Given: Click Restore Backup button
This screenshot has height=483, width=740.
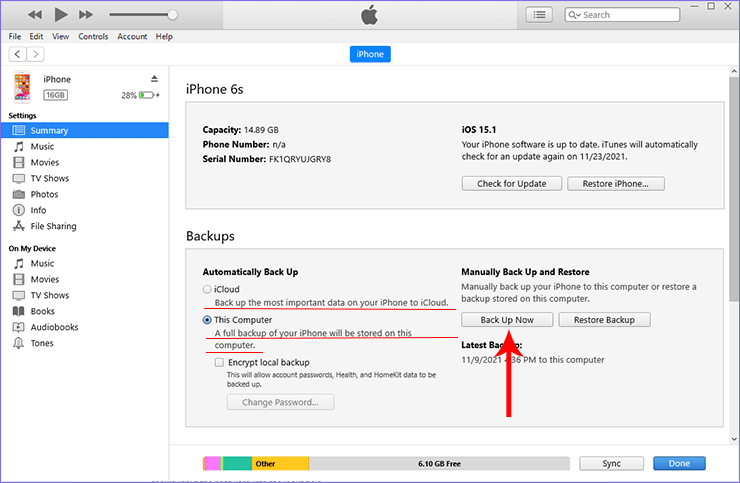Looking at the screenshot, I should pyautogui.click(x=604, y=320).
